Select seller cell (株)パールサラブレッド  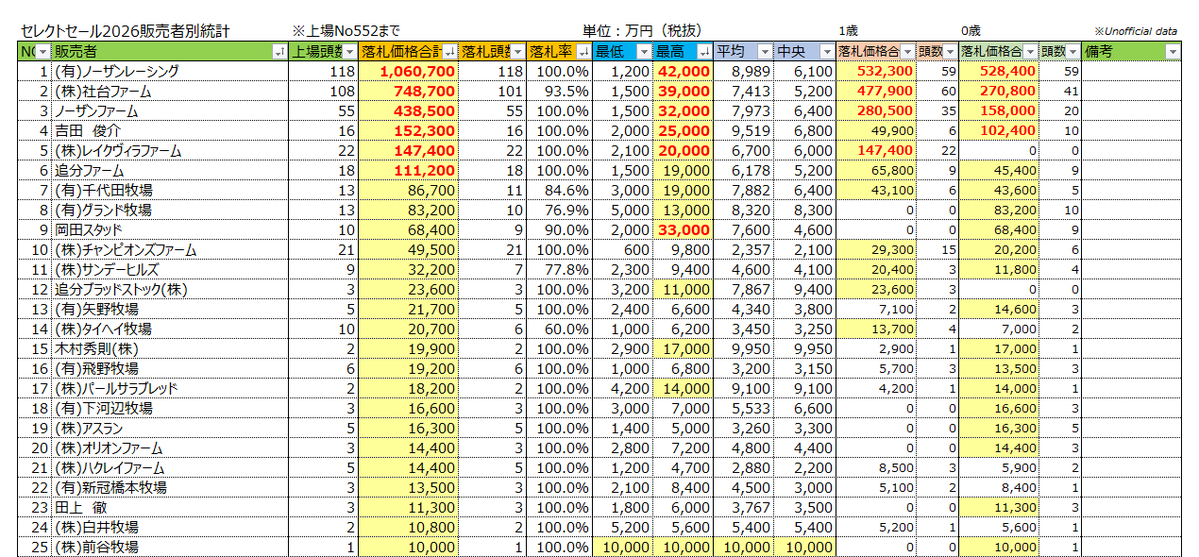click(171, 389)
